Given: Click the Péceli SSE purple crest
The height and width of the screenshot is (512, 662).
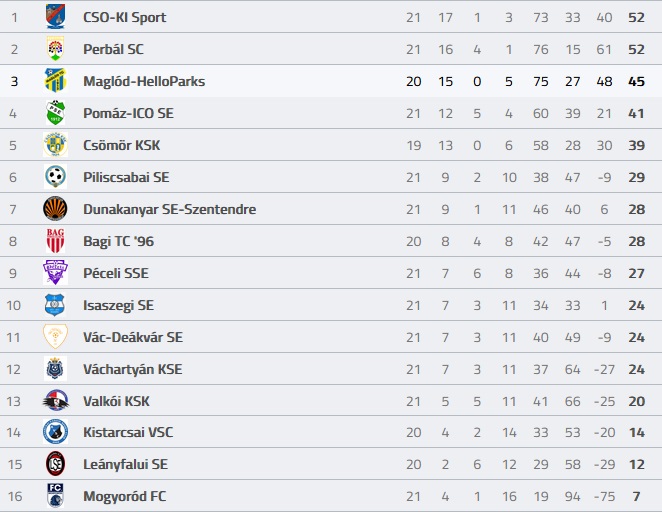Looking at the screenshot, I should [x=55, y=272].
